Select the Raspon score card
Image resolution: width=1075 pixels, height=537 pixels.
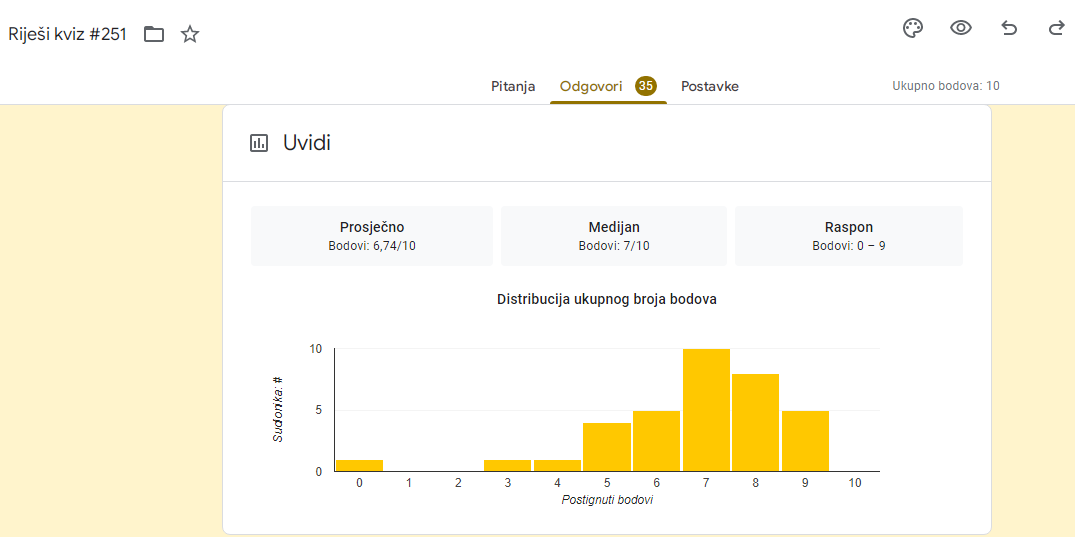(x=849, y=236)
